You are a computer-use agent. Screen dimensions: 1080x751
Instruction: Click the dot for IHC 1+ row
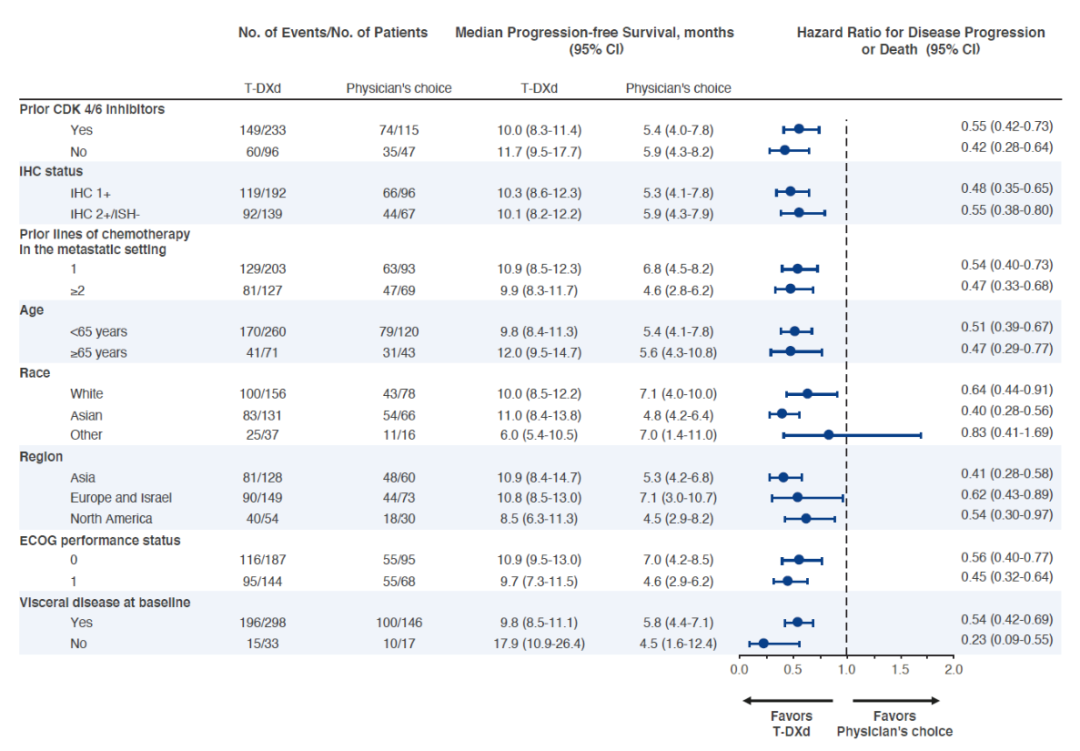tap(790, 191)
